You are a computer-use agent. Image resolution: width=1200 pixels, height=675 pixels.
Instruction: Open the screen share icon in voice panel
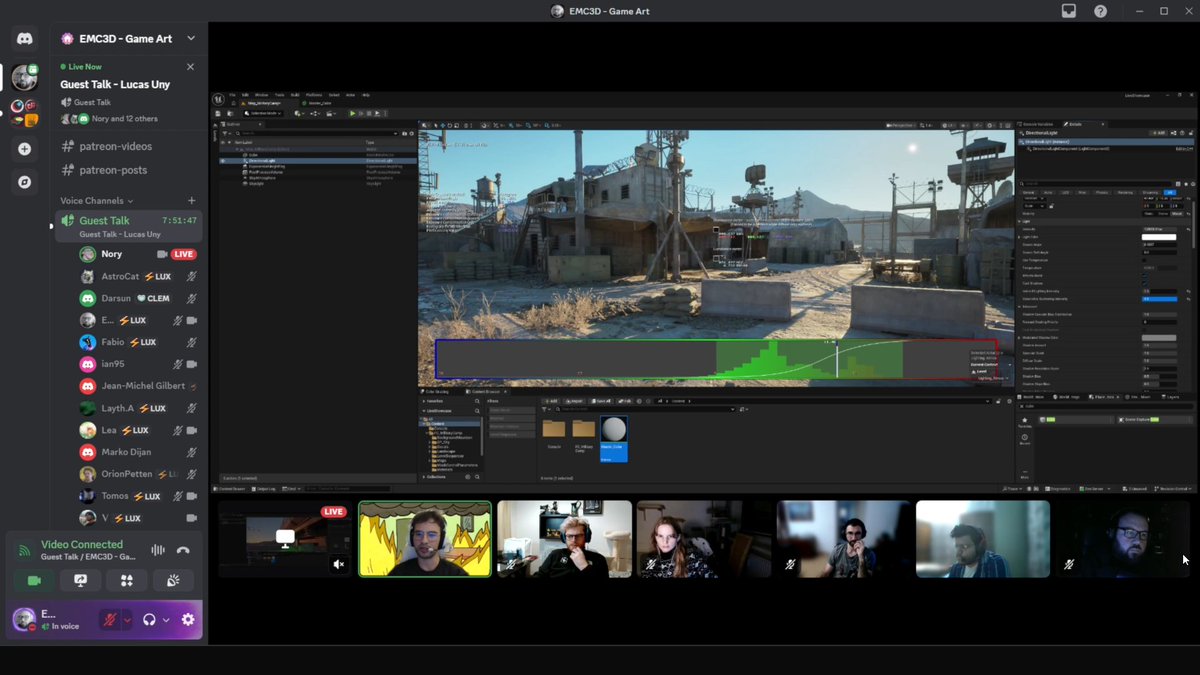(80, 581)
